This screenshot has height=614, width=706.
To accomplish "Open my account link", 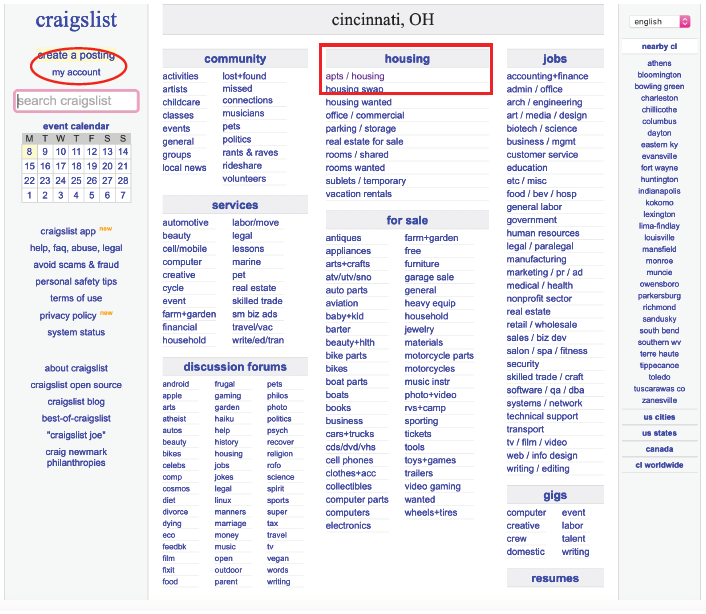I will pos(76,72).
